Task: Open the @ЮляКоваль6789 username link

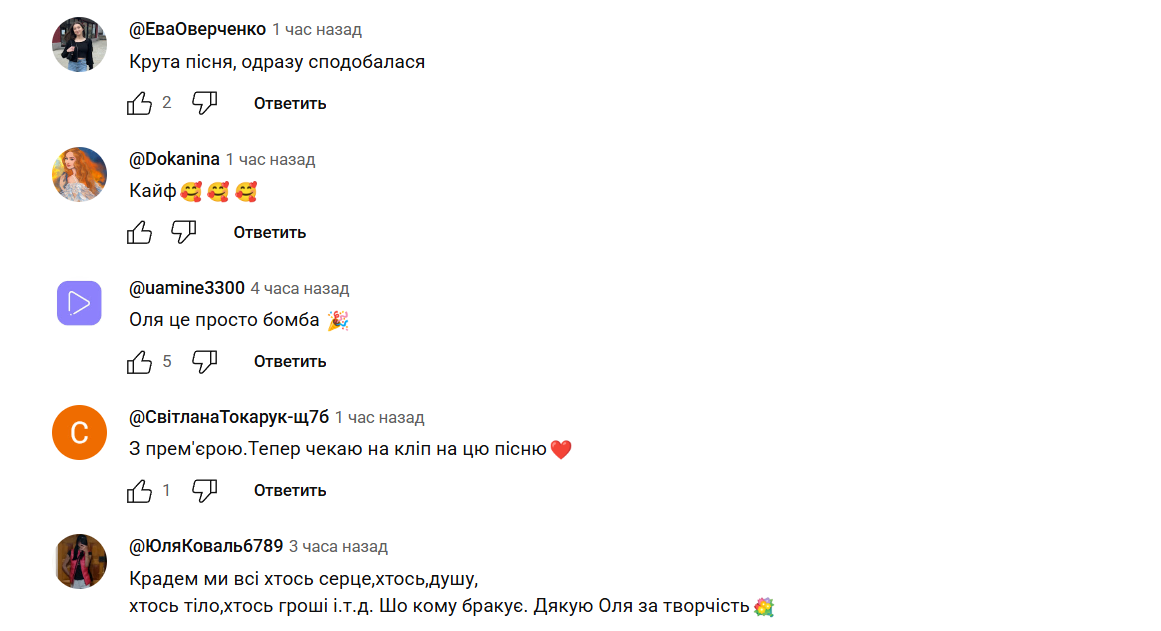Action: coord(206,547)
